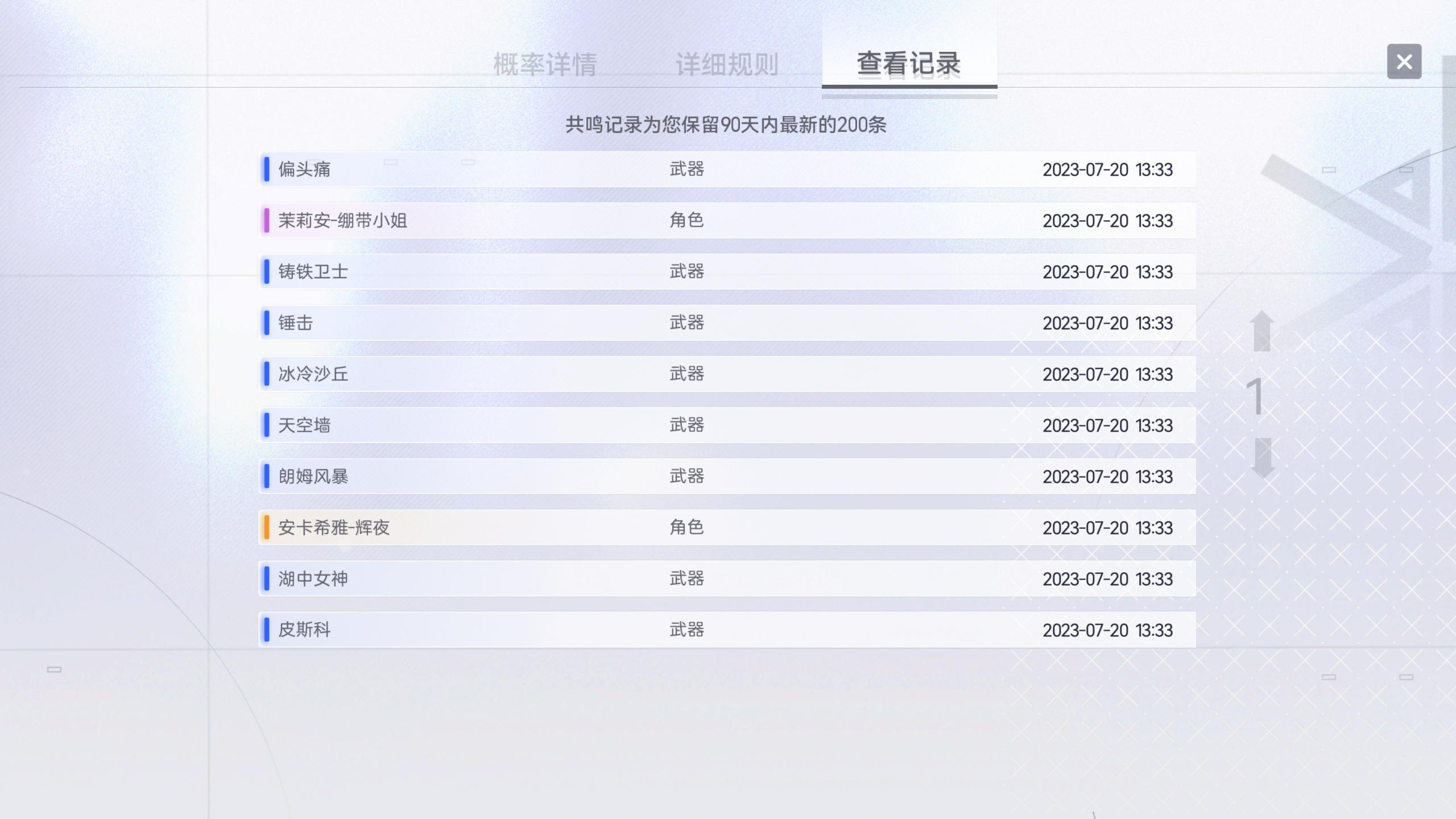The height and width of the screenshot is (819, 1456).
Task: Click the 共鸣记录 90天 notice text
Action: [726, 125]
